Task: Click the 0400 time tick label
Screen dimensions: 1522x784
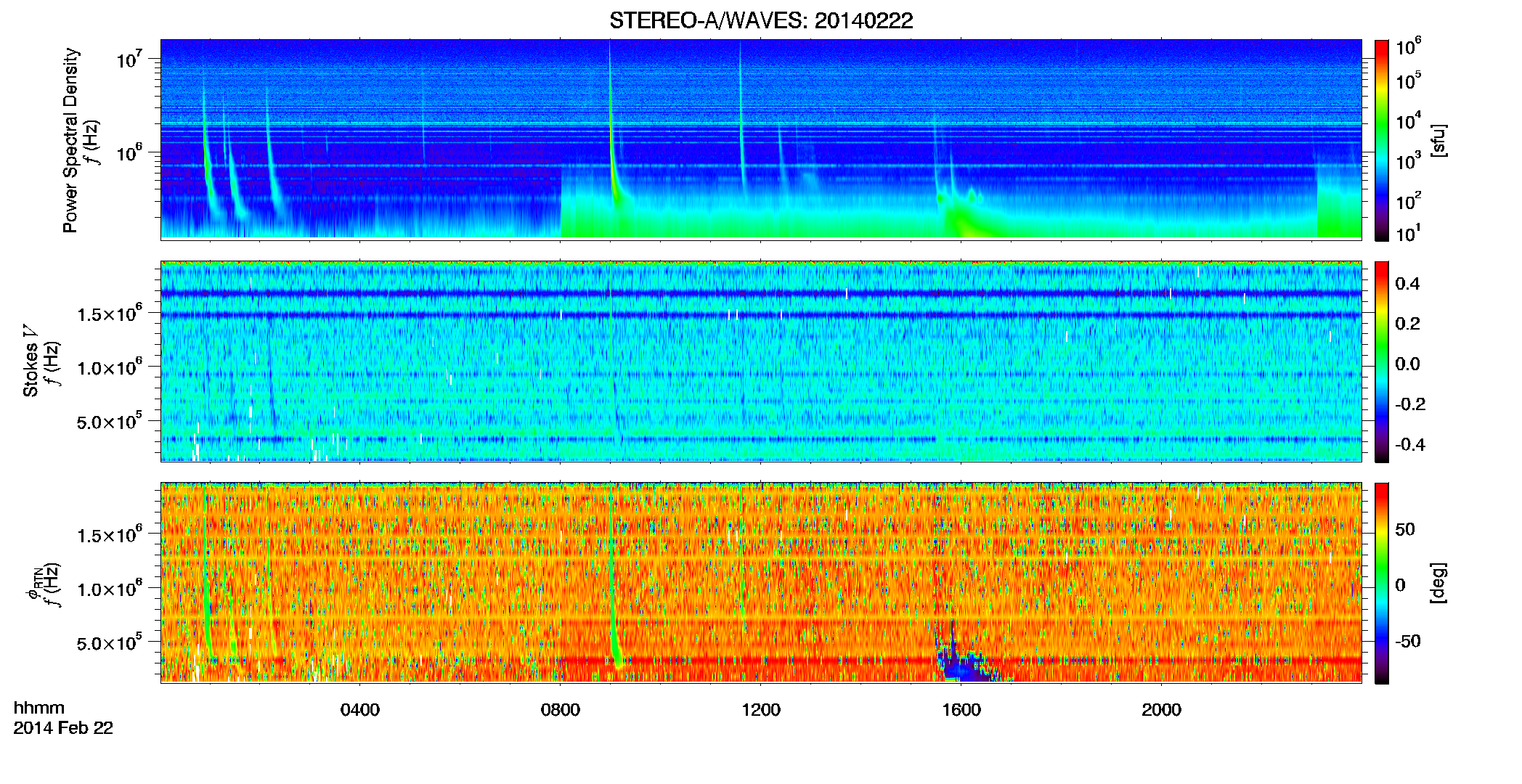Action: 360,710
